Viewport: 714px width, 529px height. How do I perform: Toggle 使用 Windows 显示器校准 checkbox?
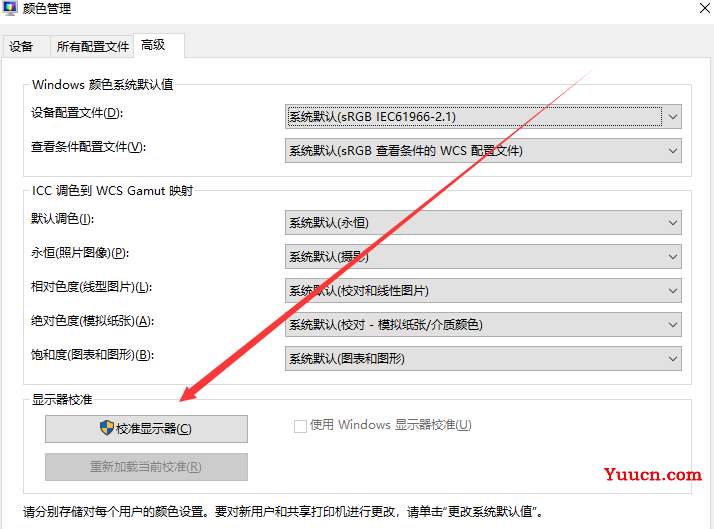pyautogui.click(x=300, y=426)
